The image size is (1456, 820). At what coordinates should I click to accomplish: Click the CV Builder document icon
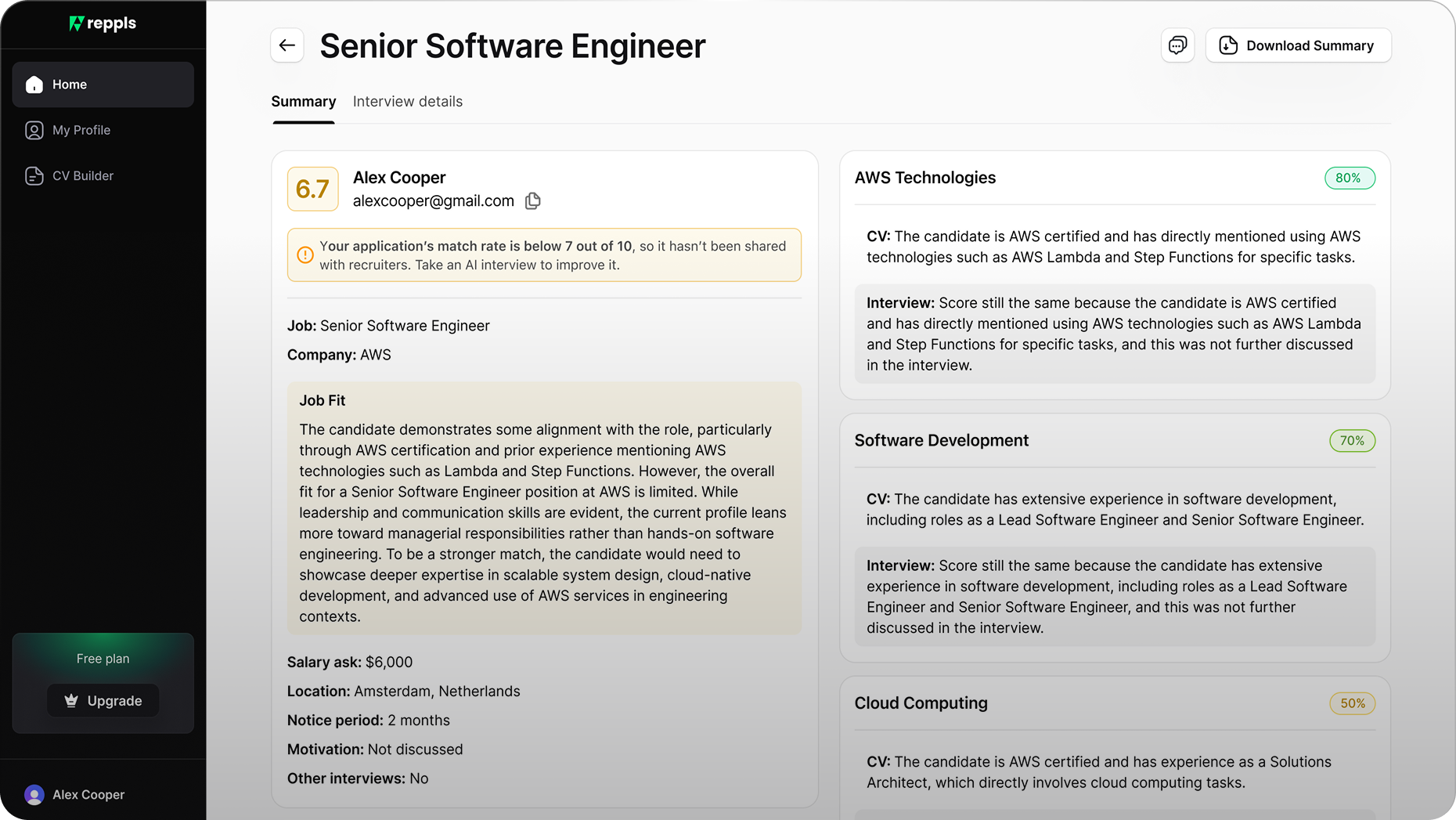[x=34, y=176]
